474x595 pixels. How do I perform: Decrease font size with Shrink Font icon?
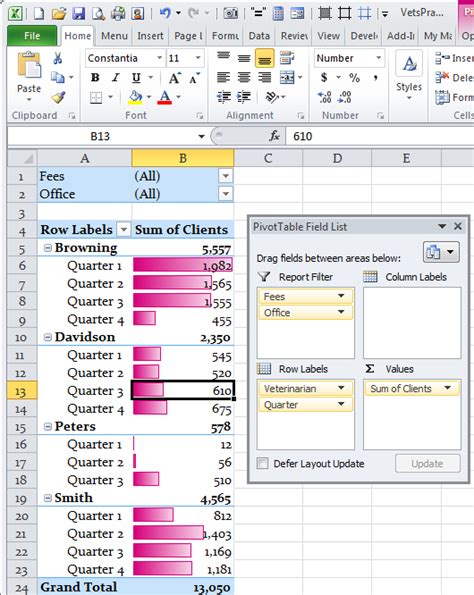(194, 78)
